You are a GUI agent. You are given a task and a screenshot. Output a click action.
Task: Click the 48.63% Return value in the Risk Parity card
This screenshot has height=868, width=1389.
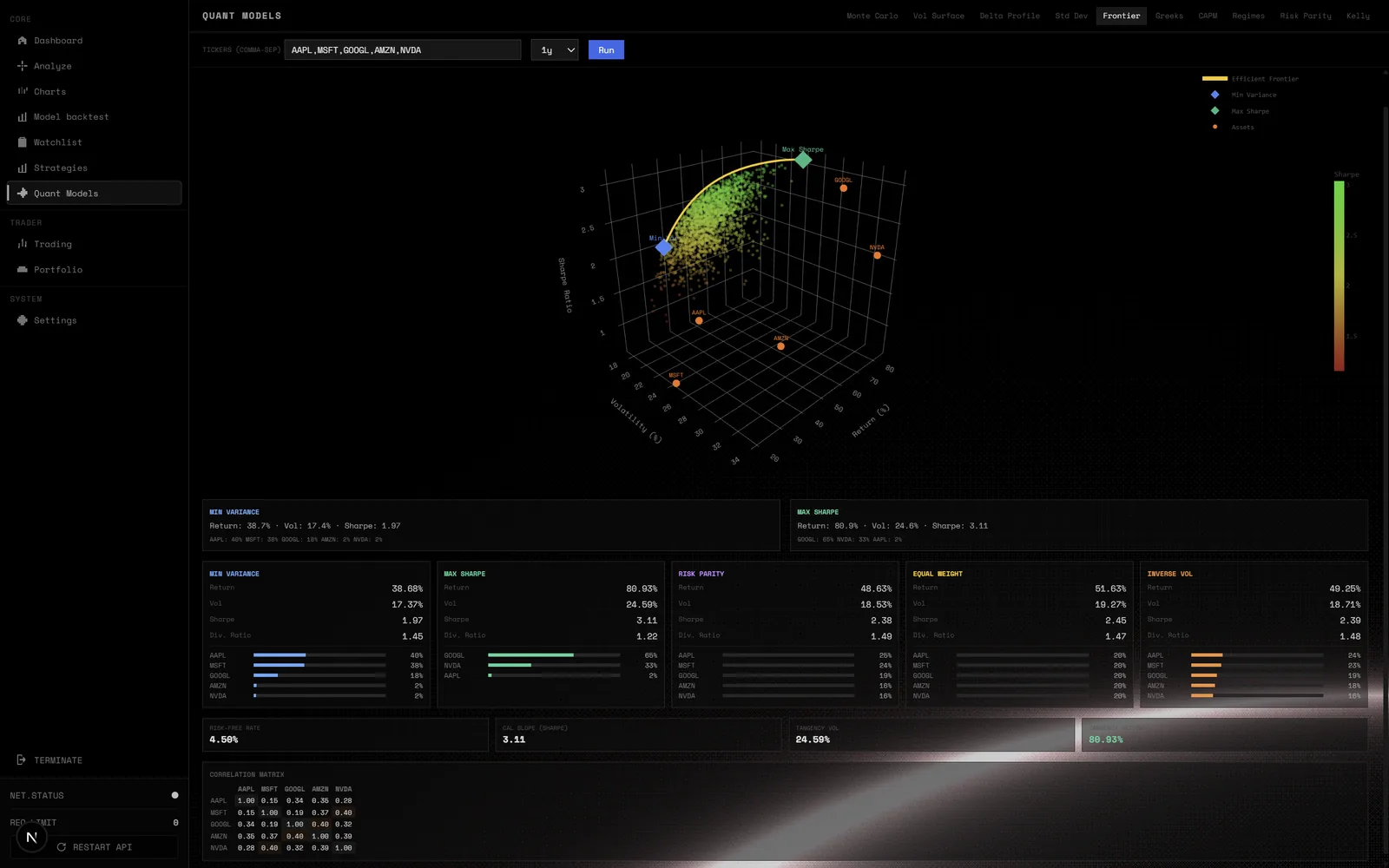click(x=876, y=589)
